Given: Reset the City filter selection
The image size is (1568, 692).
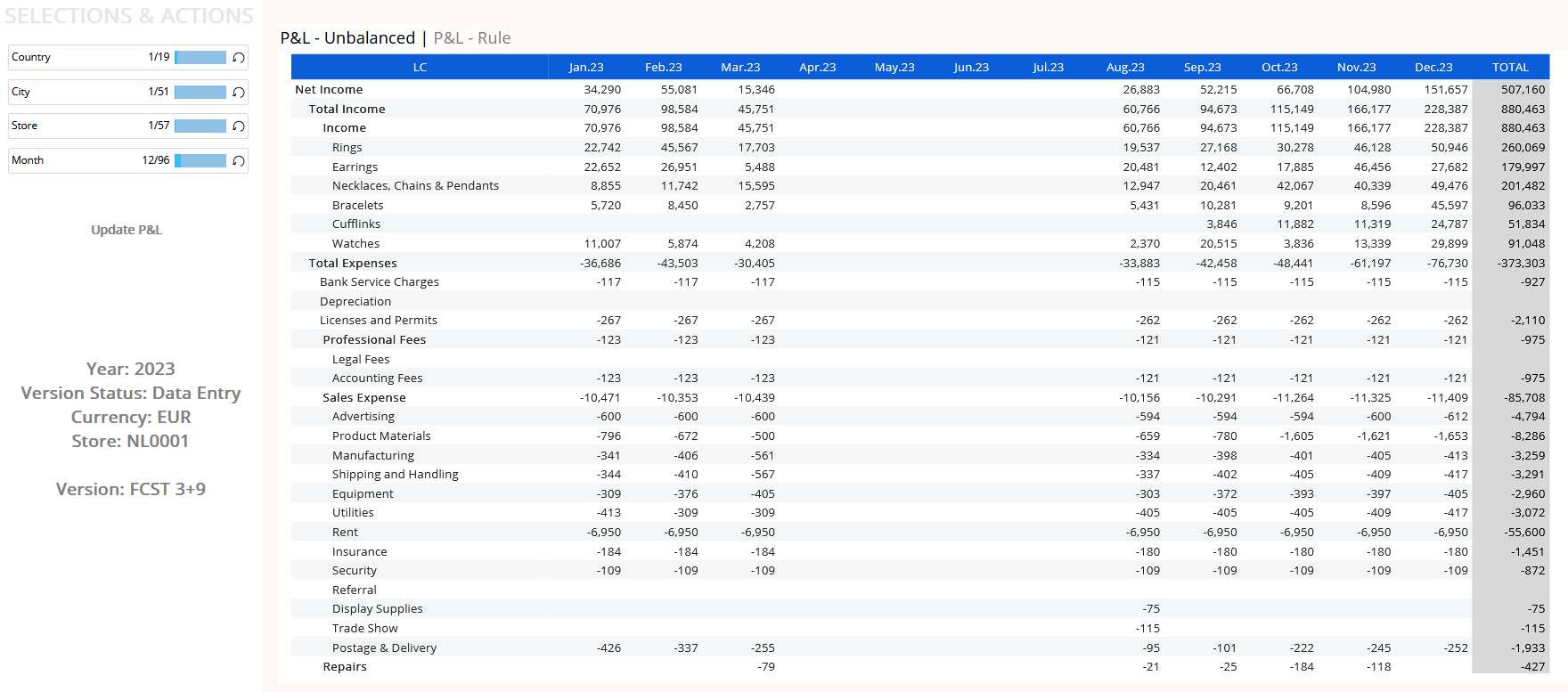Looking at the screenshot, I should [239, 92].
